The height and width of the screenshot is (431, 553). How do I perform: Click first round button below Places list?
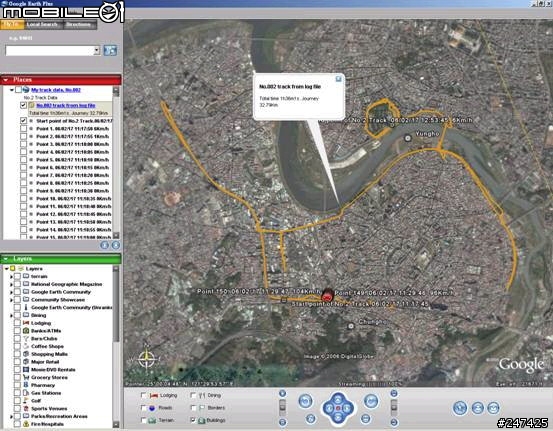105,245
